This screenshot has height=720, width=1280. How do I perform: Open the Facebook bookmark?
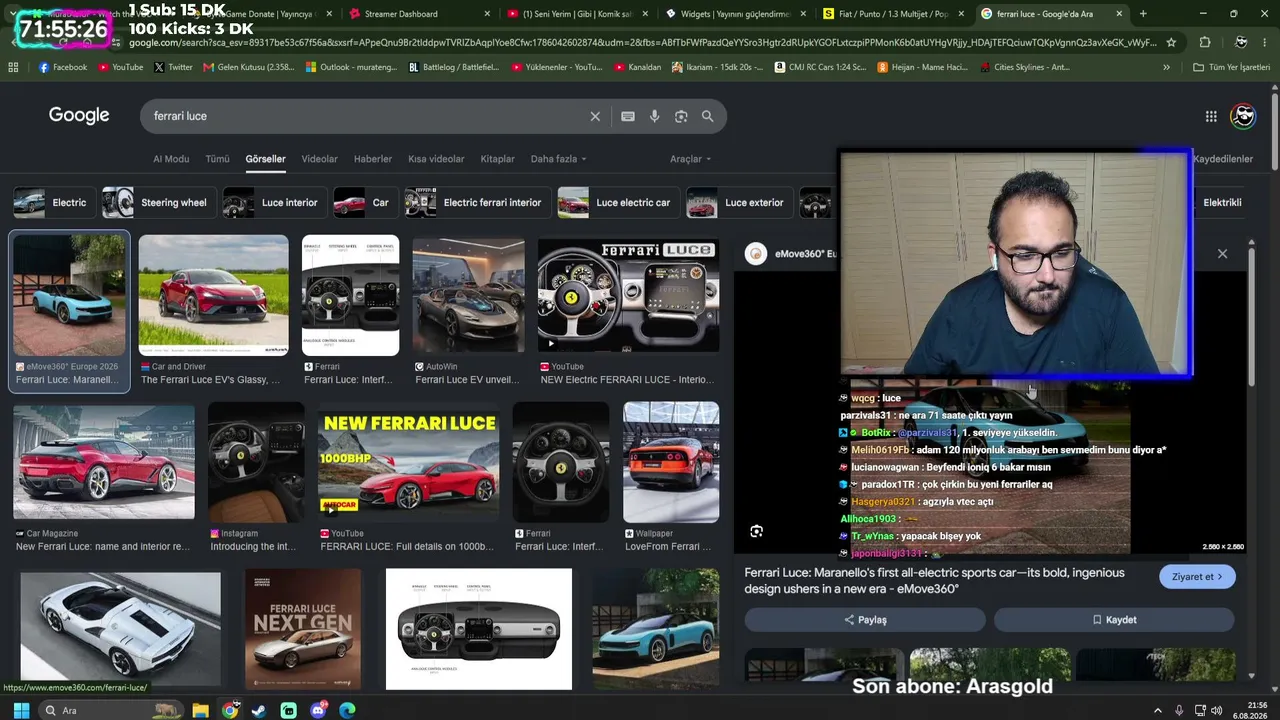[63, 67]
